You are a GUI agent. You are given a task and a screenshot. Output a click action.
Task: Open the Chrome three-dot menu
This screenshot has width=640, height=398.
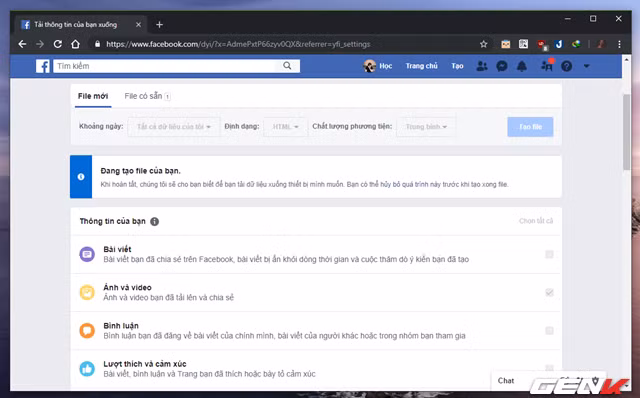click(619, 44)
